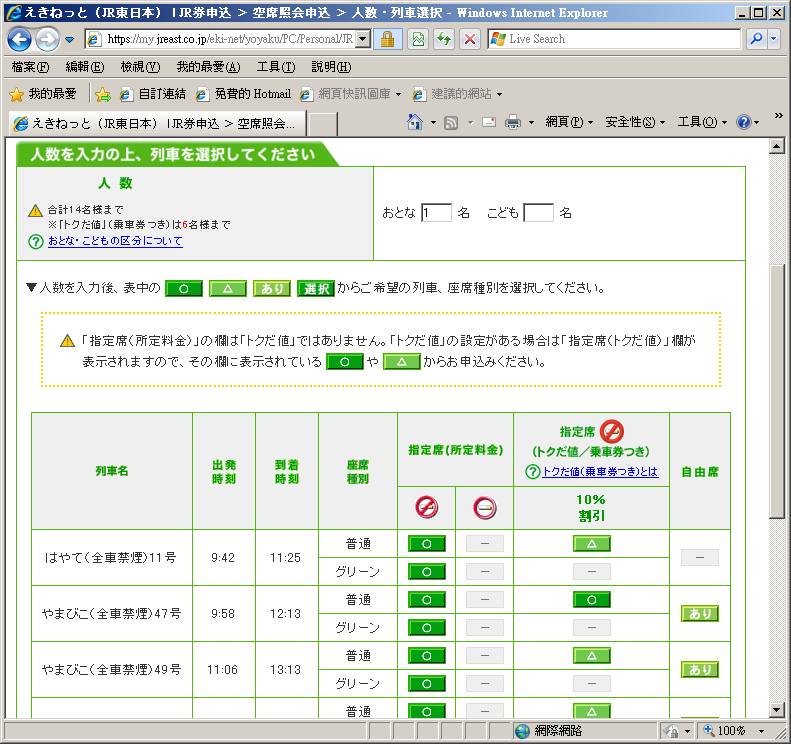This screenshot has height=744, width=791.
Task: Open the 說明(H) menu
Action: click(x=331, y=67)
